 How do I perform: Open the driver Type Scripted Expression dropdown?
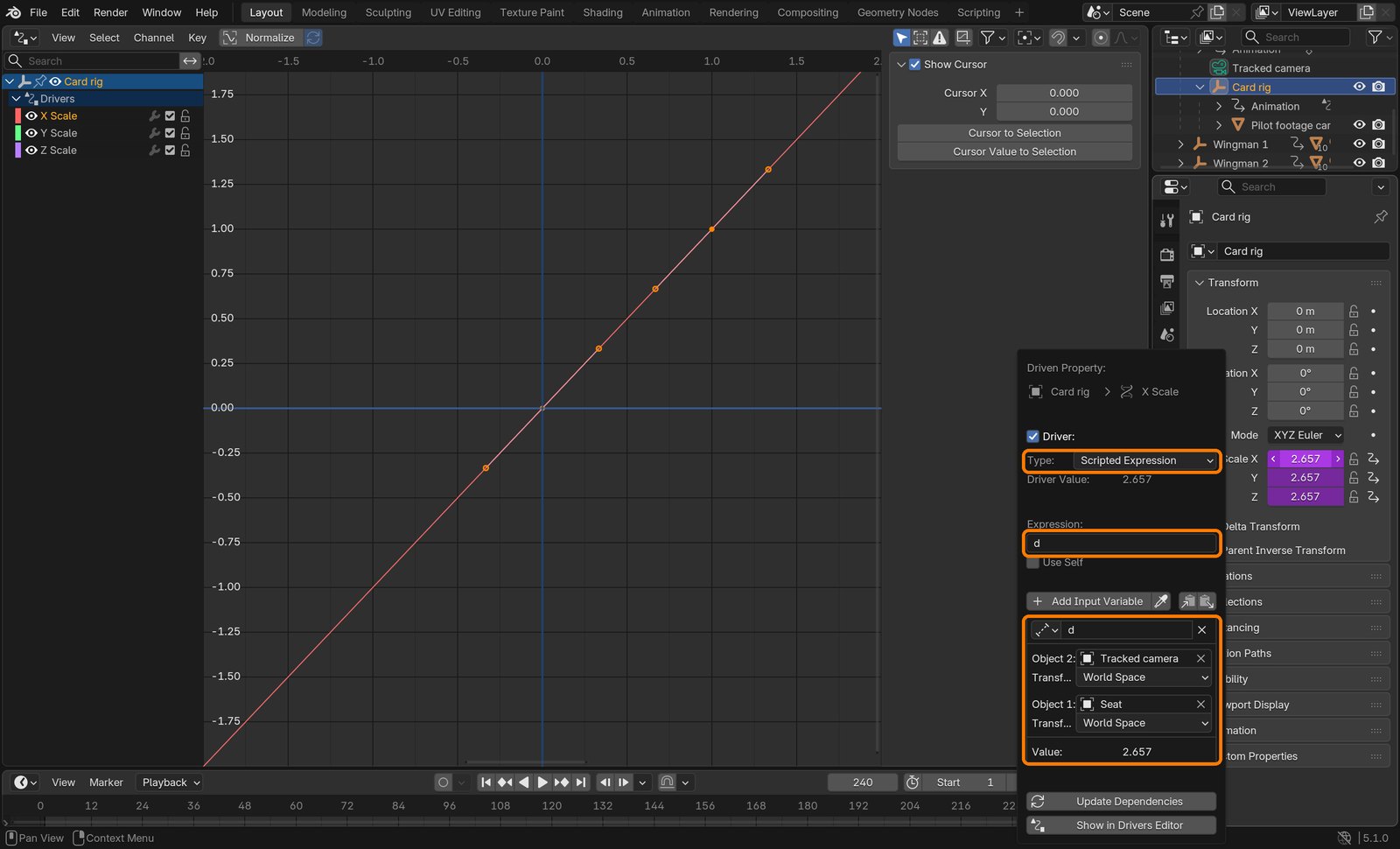(1145, 460)
